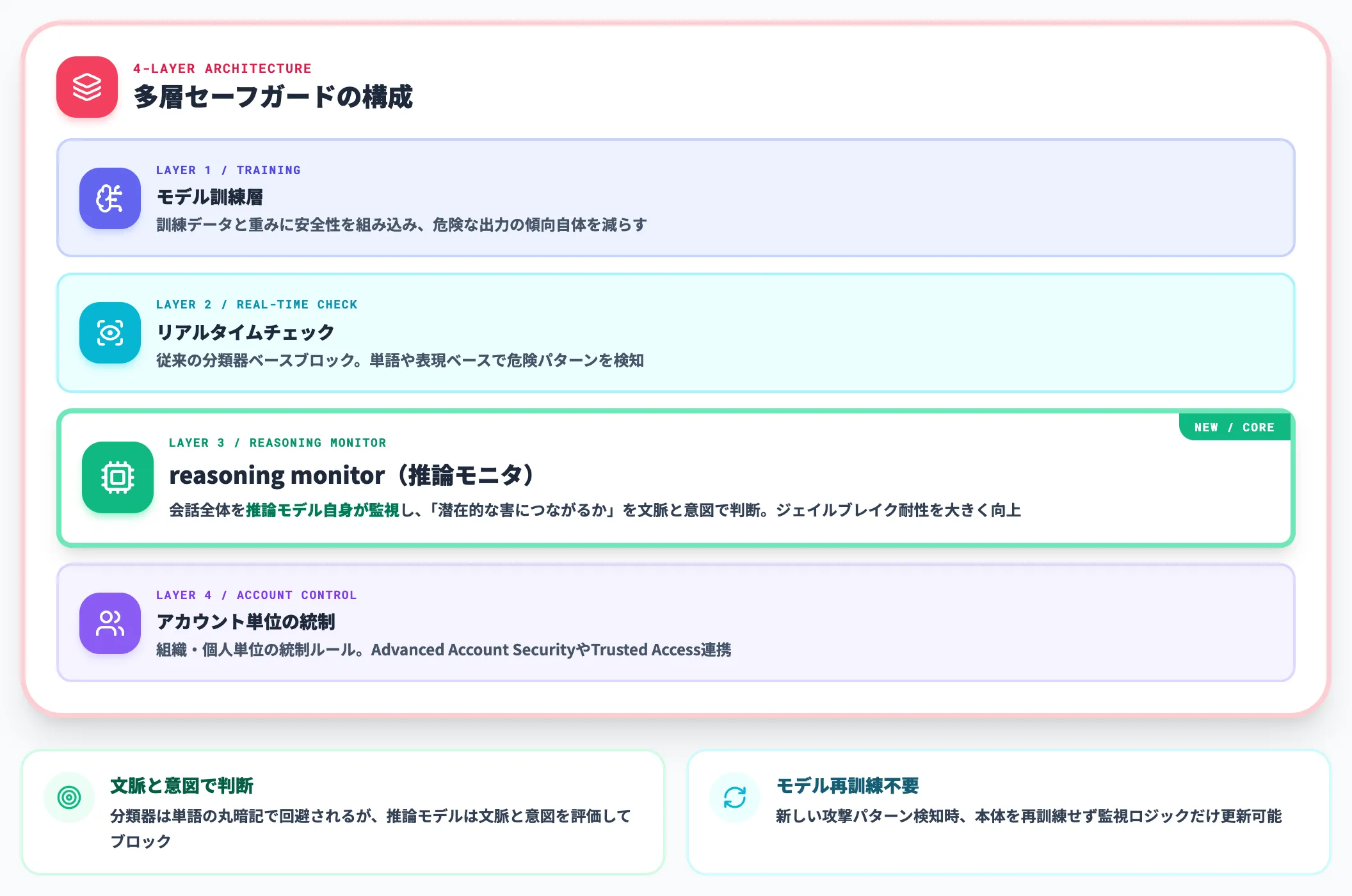
Task: Click the refresh icon beside モデル再訓練不要
Action: pos(735,797)
